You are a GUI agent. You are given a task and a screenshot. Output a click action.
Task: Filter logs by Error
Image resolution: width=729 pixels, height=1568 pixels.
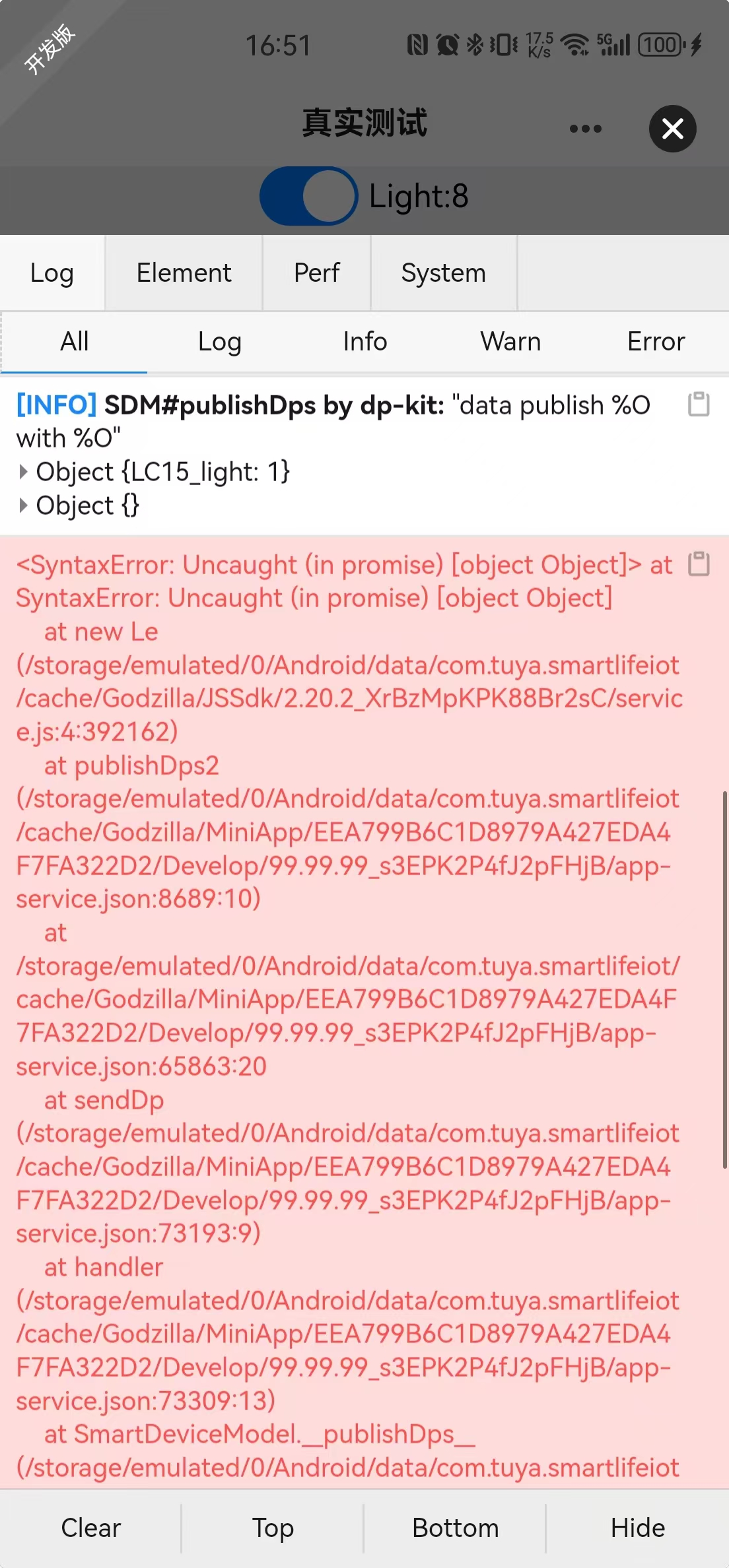[656, 342]
